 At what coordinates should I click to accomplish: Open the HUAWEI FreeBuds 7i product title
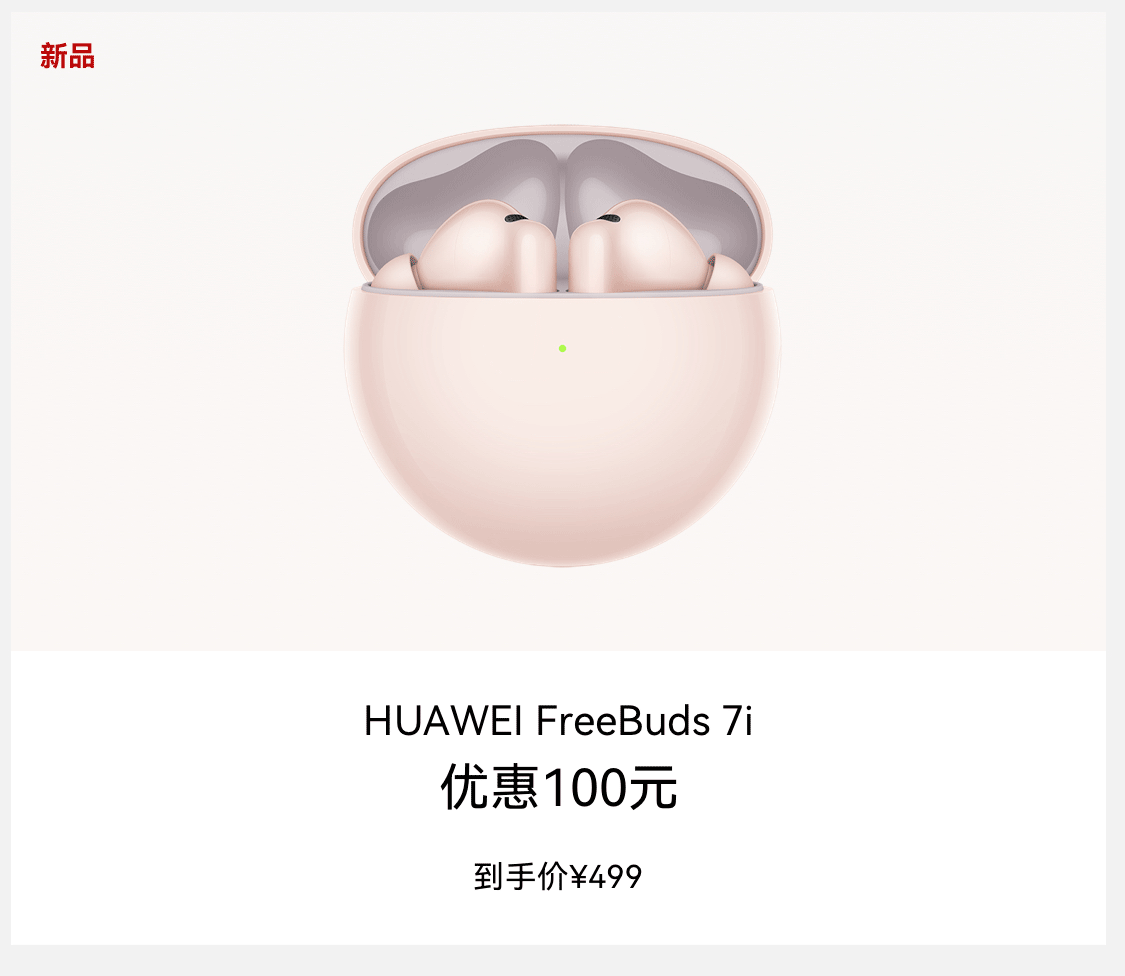(558, 721)
